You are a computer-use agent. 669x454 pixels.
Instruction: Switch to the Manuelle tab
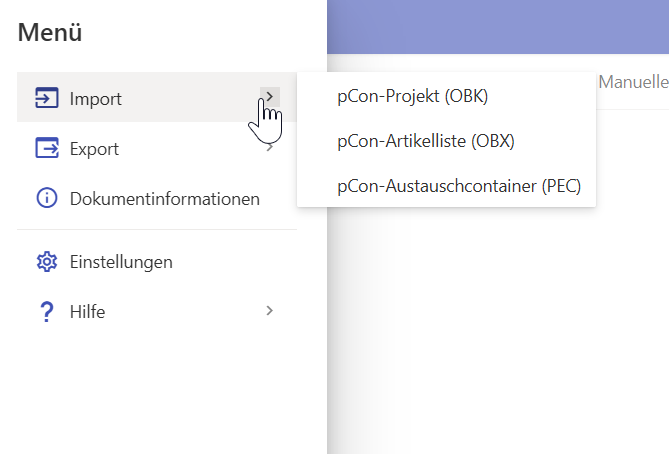click(634, 82)
